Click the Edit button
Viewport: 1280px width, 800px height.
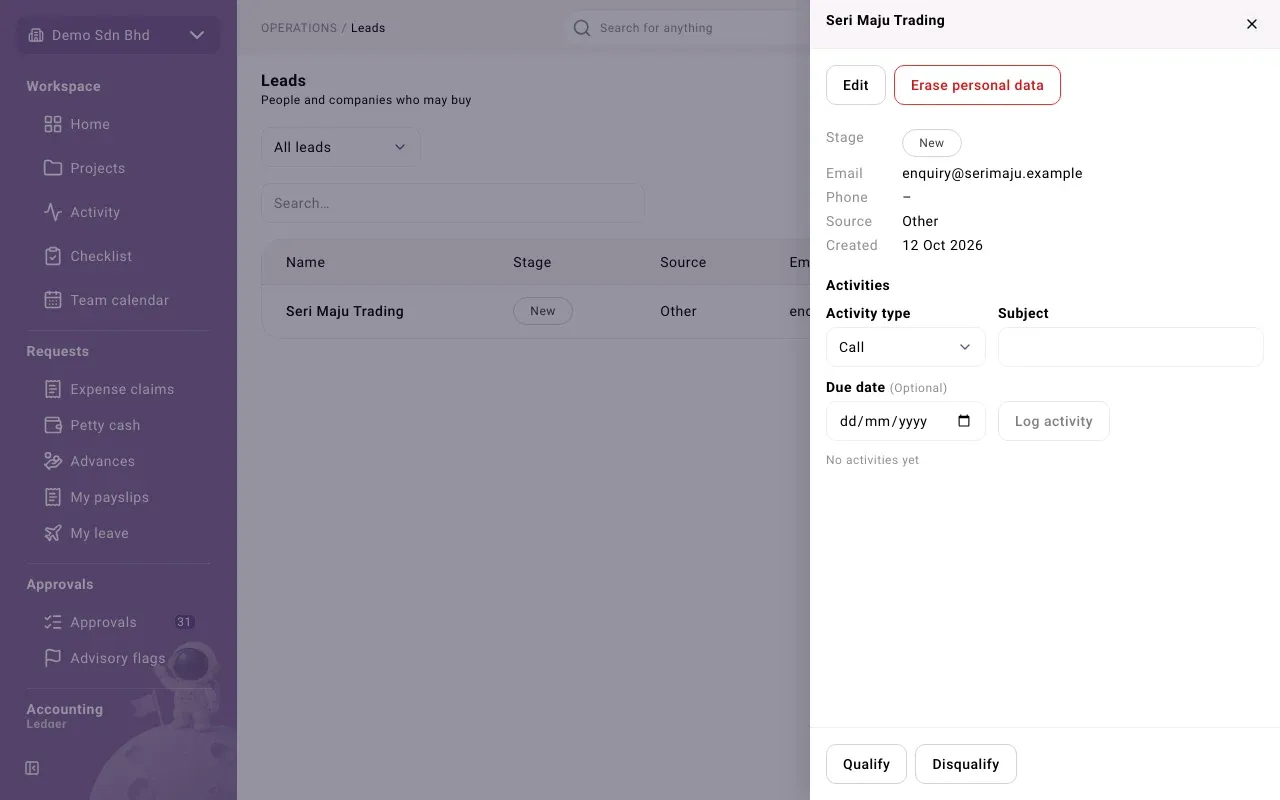[856, 85]
